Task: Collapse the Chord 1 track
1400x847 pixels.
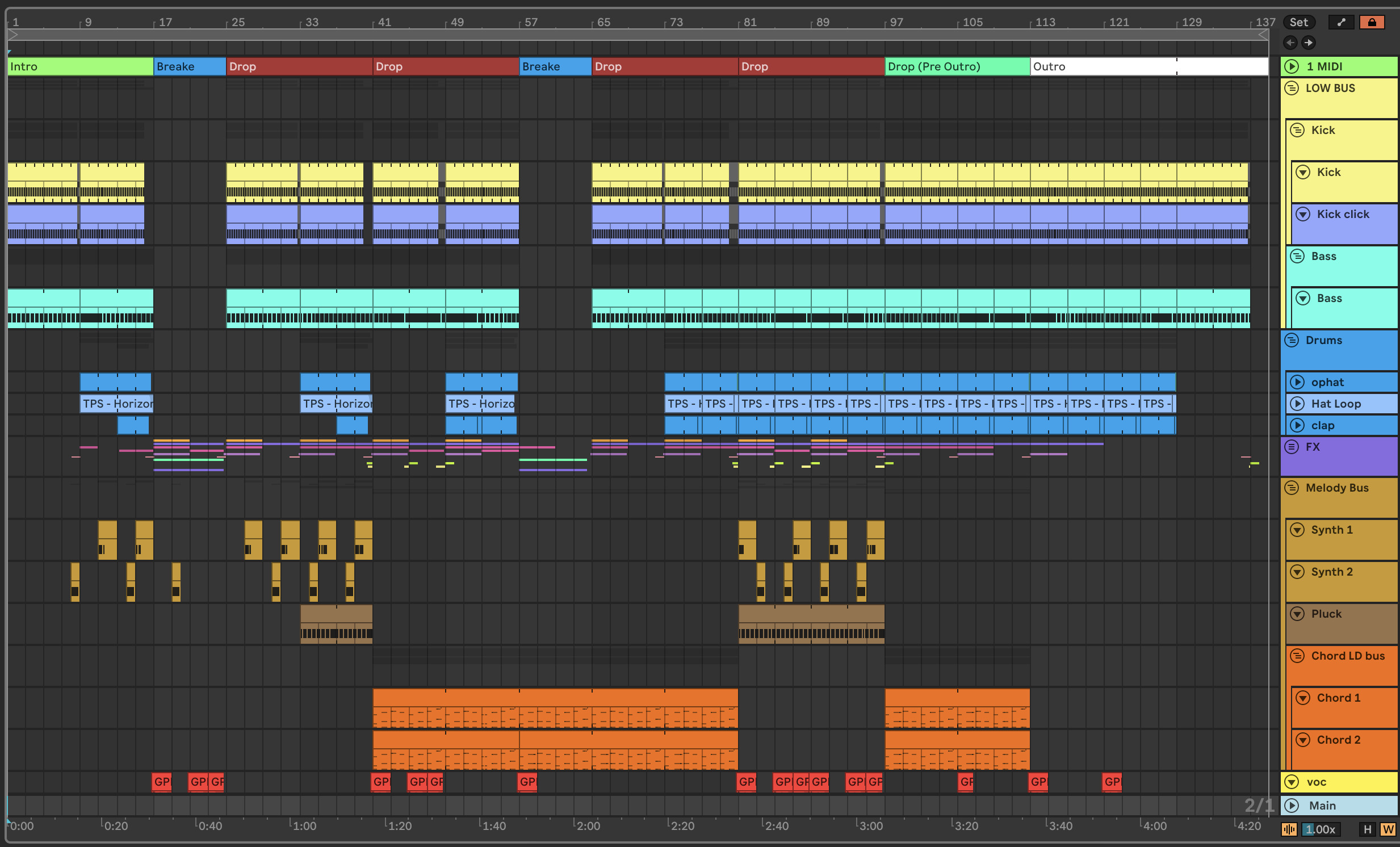Action: [x=1303, y=698]
